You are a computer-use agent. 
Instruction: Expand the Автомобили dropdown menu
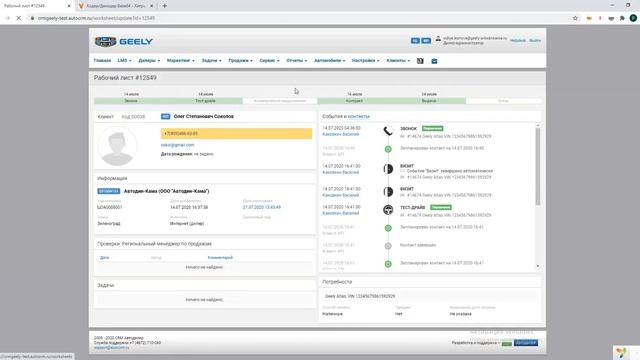pos(330,60)
